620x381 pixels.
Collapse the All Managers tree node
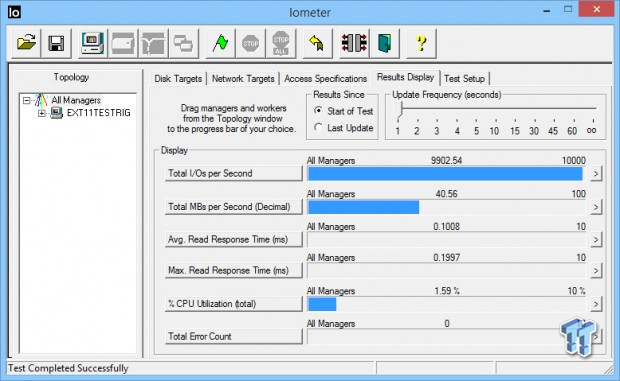26,100
